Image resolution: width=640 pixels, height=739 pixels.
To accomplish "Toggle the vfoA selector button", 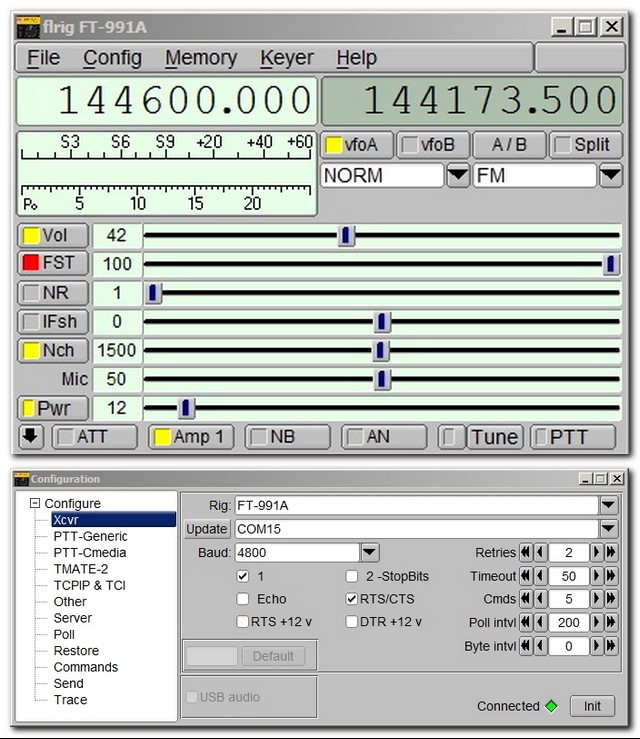I will [x=358, y=145].
